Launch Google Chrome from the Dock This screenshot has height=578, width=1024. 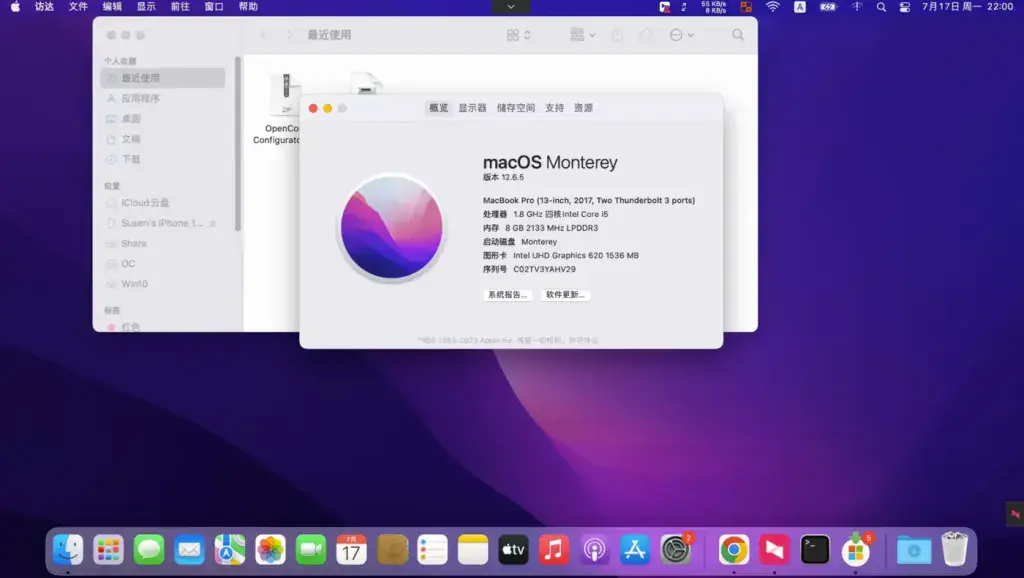pos(734,550)
